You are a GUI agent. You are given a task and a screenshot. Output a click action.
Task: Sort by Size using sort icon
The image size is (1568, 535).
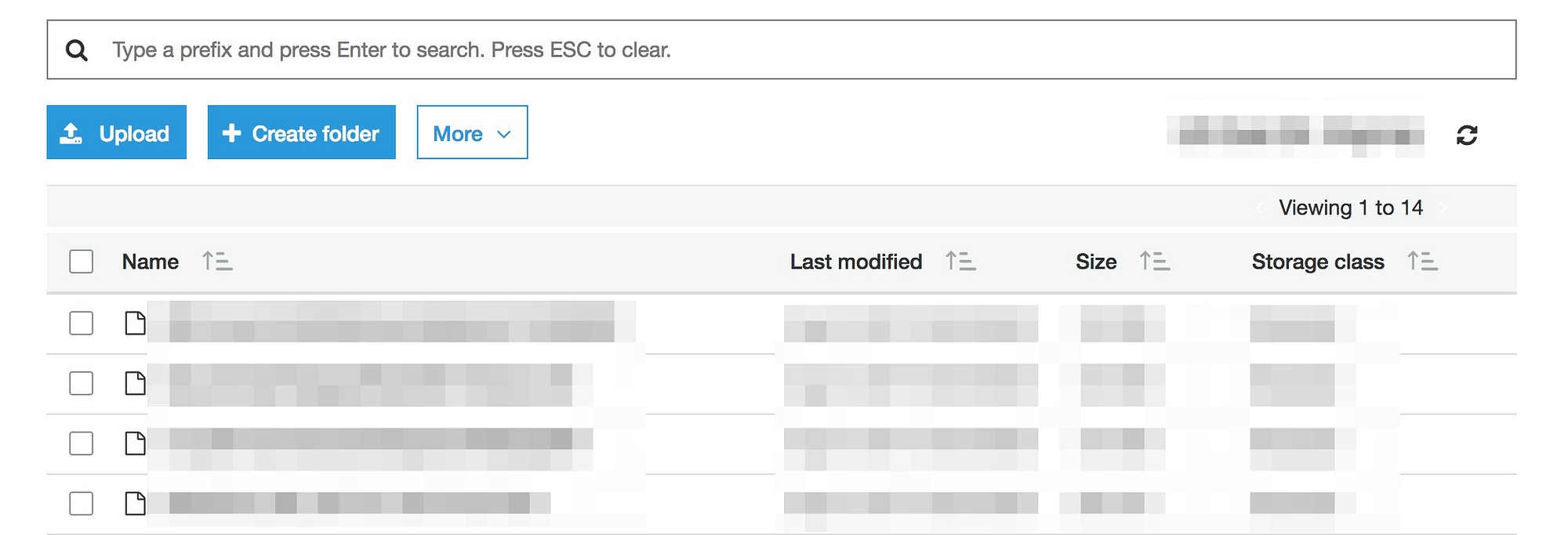[1155, 261]
